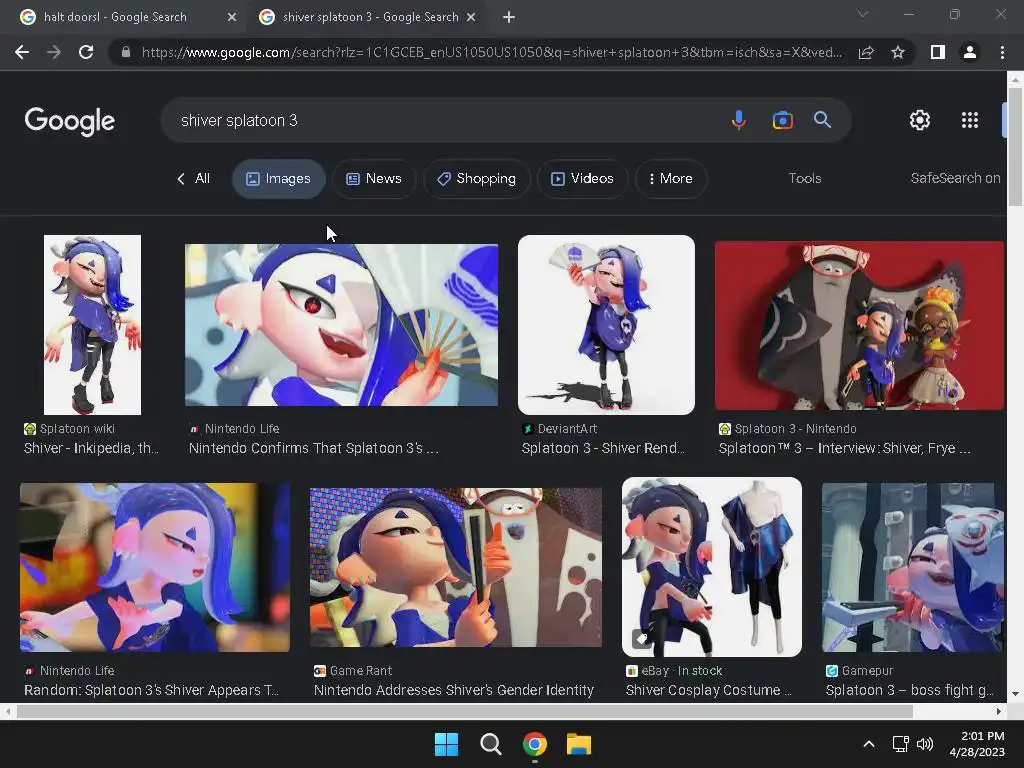Search by image with camera icon
1024x768 pixels.
click(782, 120)
